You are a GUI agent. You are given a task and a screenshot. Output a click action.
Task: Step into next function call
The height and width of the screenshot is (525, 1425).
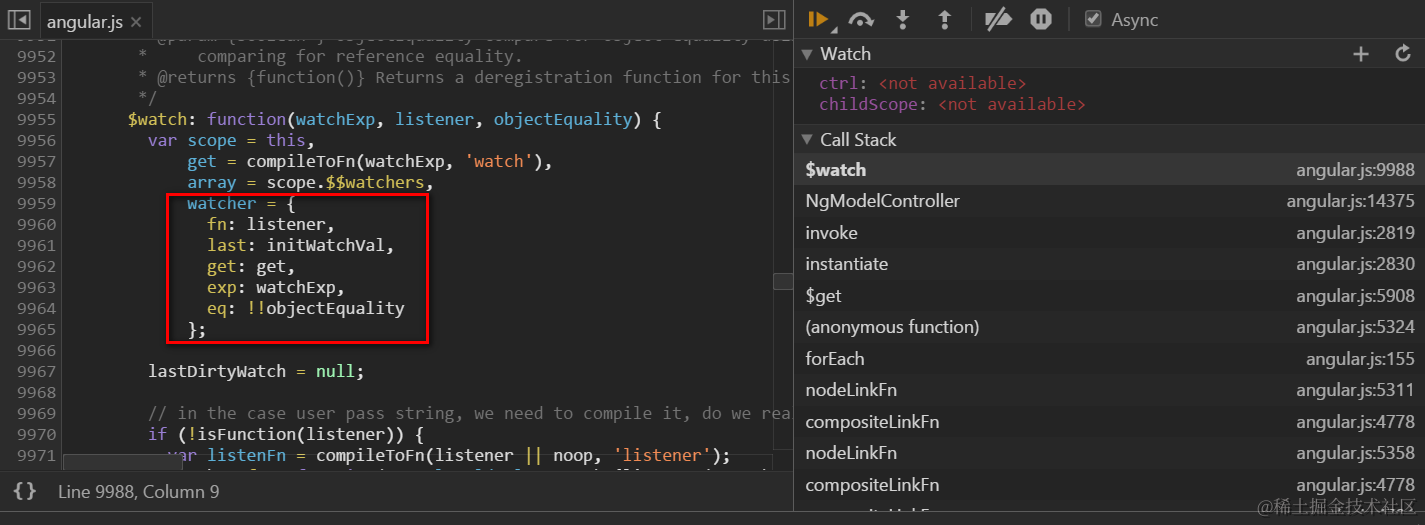tap(903, 19)
